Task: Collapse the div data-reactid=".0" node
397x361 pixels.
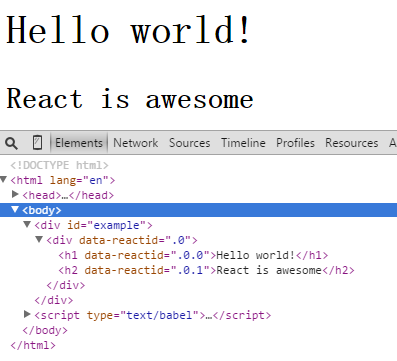Action: [x=39, y=239]
